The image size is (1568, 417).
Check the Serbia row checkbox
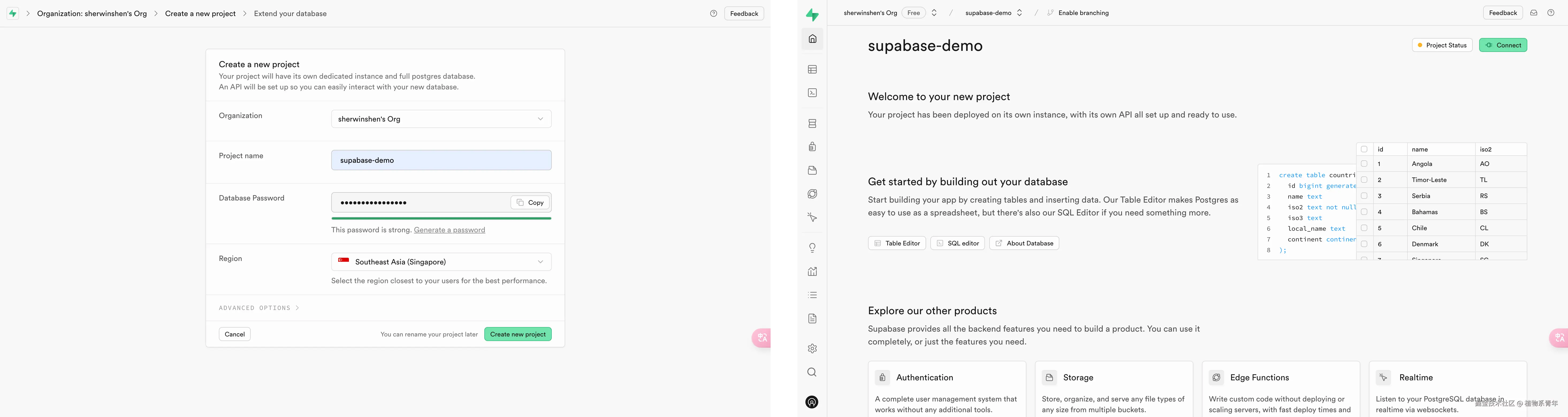(1364, 196)
